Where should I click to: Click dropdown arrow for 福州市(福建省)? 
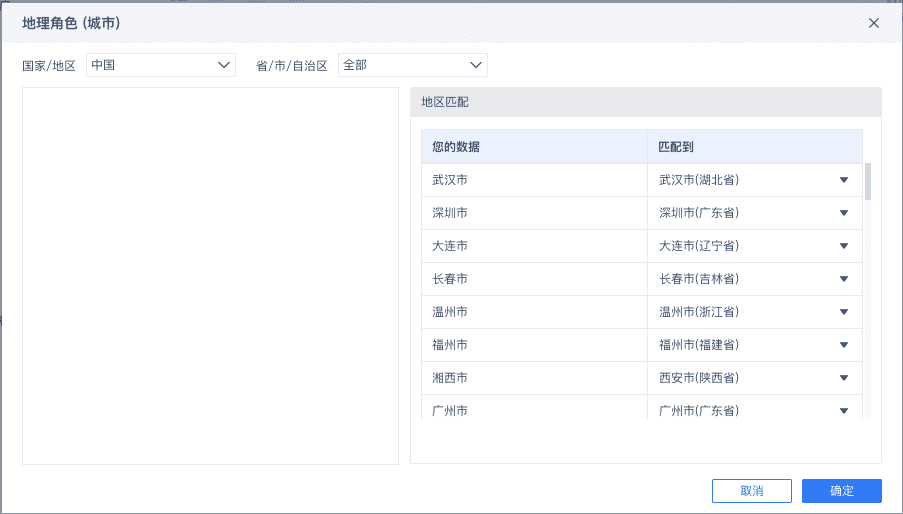(x=843, y=345)
